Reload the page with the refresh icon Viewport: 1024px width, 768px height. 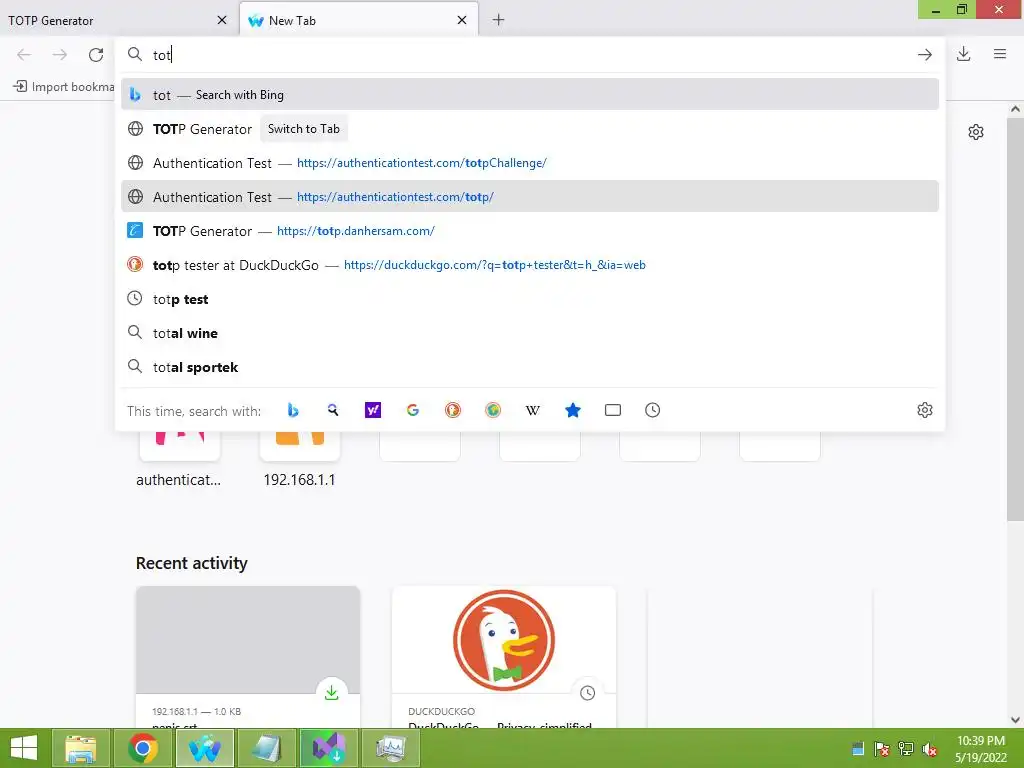coord(96,55)
